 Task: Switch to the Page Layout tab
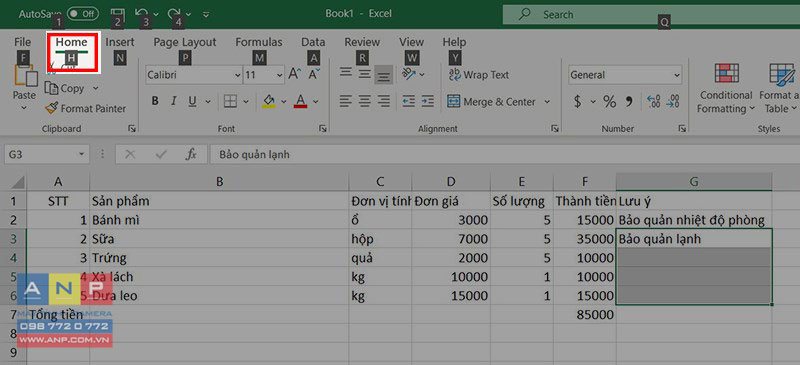pos(185,42)
